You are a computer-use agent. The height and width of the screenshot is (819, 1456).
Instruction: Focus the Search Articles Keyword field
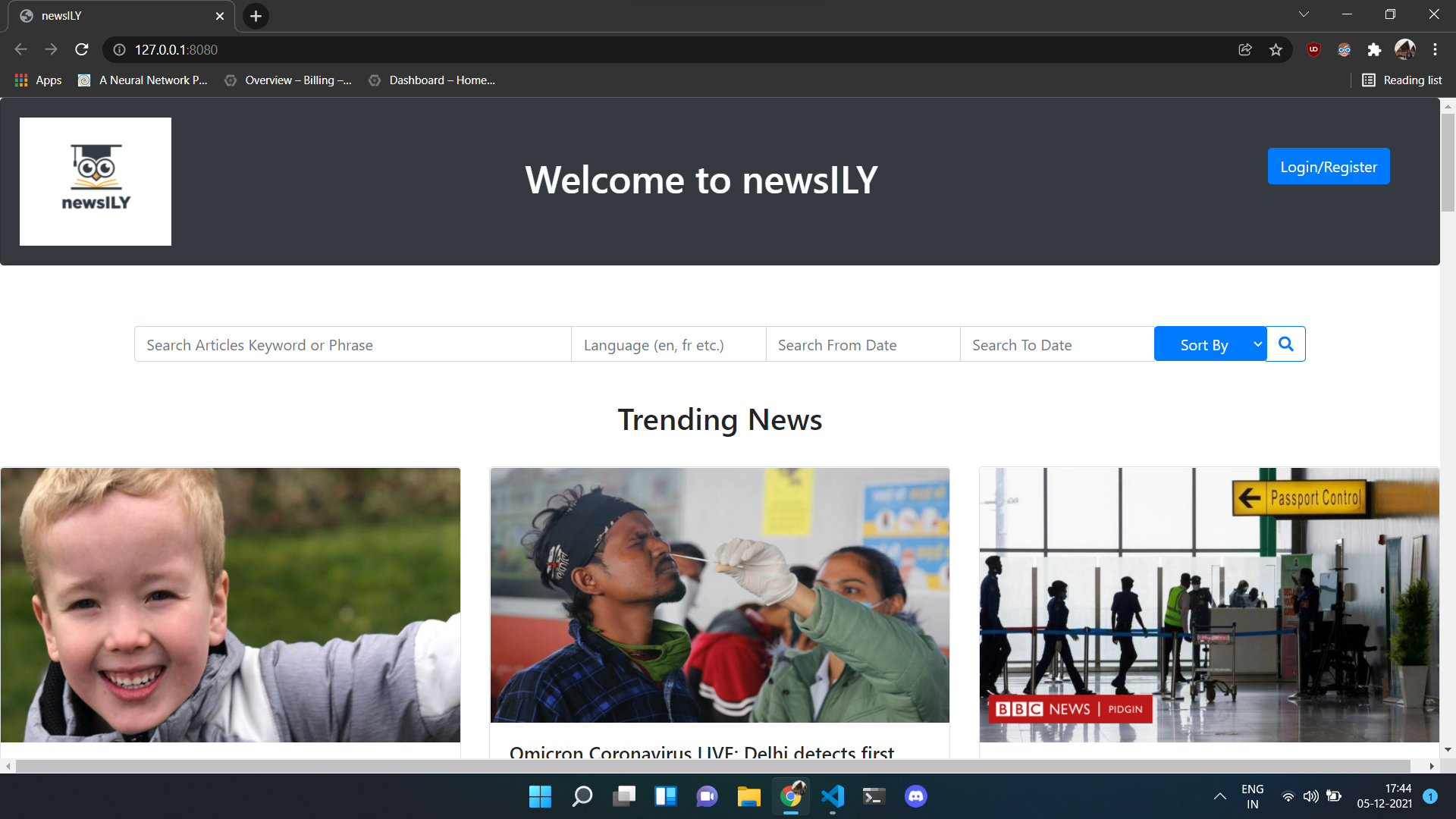coord(353,344)
